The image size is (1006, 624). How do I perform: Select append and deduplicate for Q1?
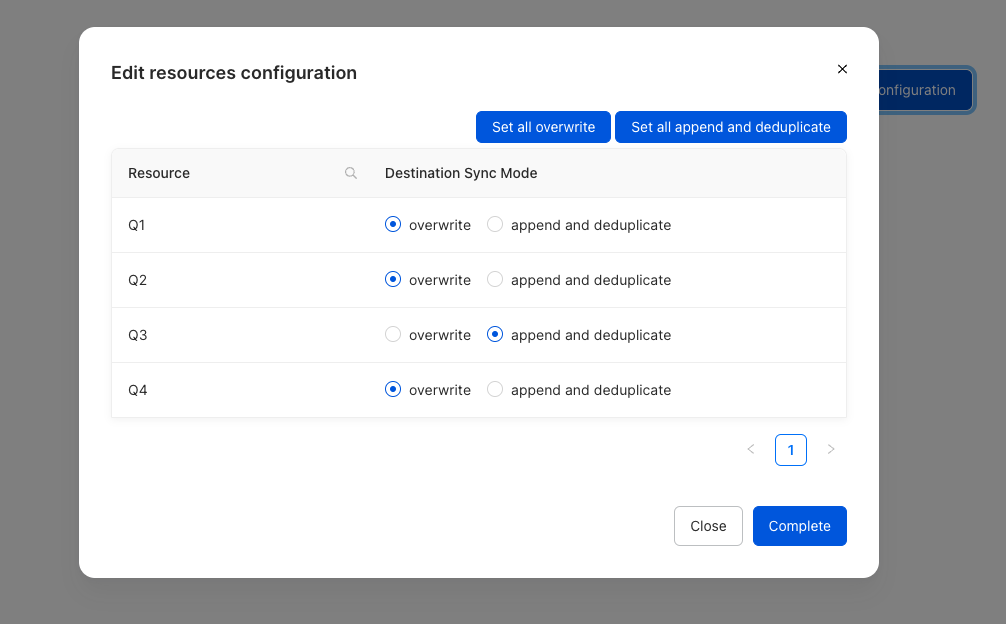[495, 224]
